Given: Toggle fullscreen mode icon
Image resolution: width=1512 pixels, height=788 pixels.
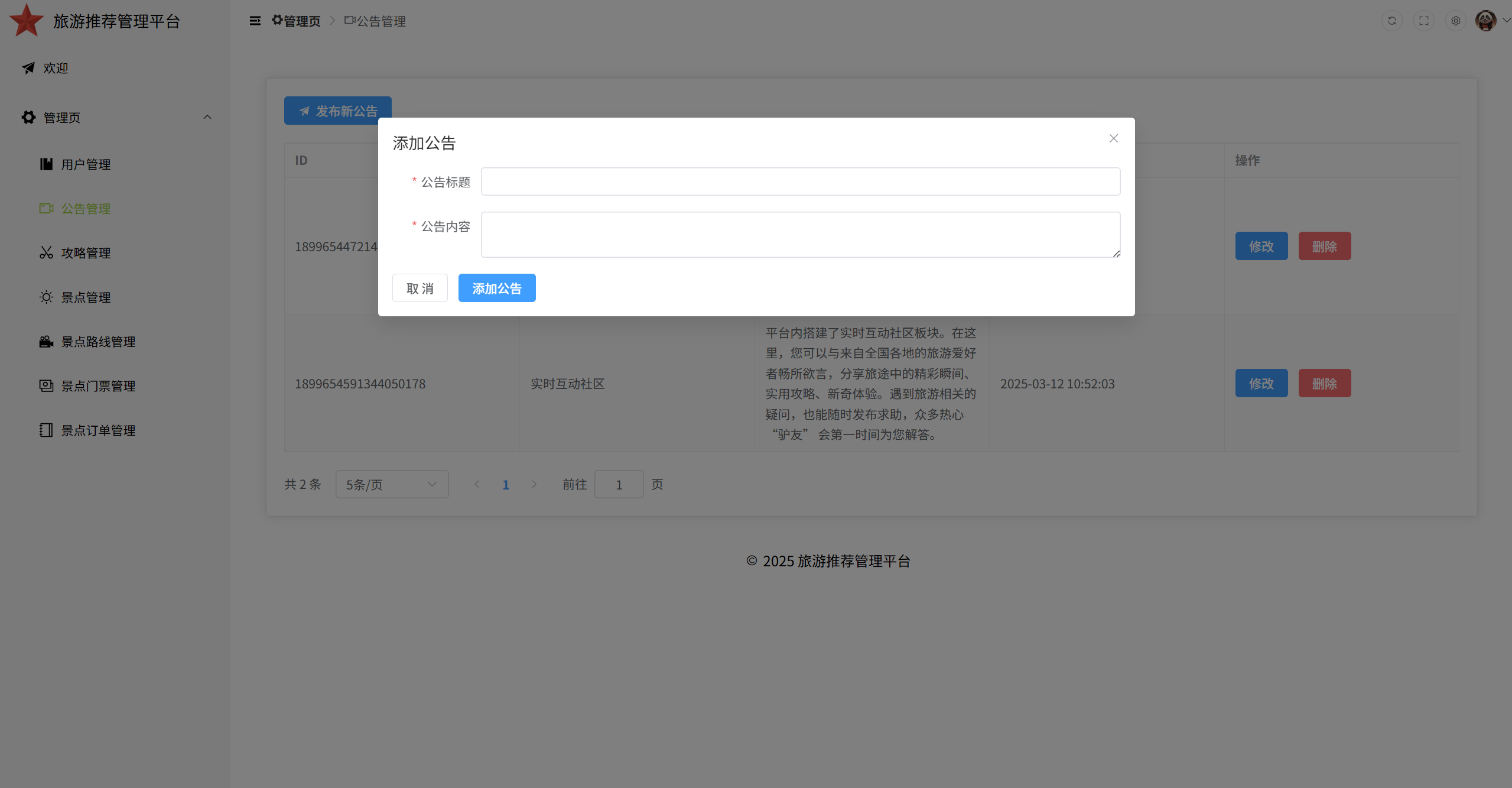Looking at the screenshot, I should tap(1424, 21).
